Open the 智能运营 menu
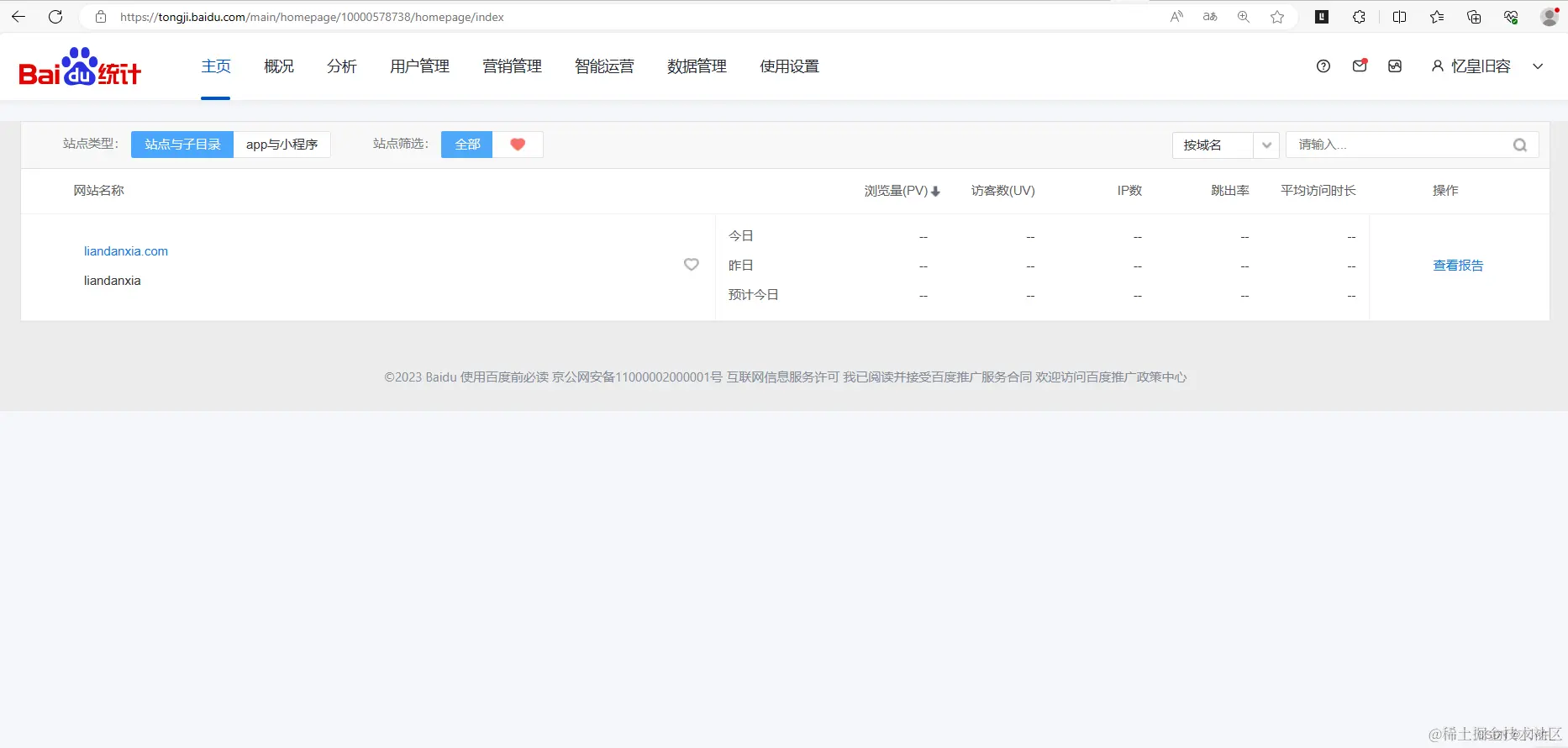The height and width of the screenshot is (748, 1568). tap(605, 66)
